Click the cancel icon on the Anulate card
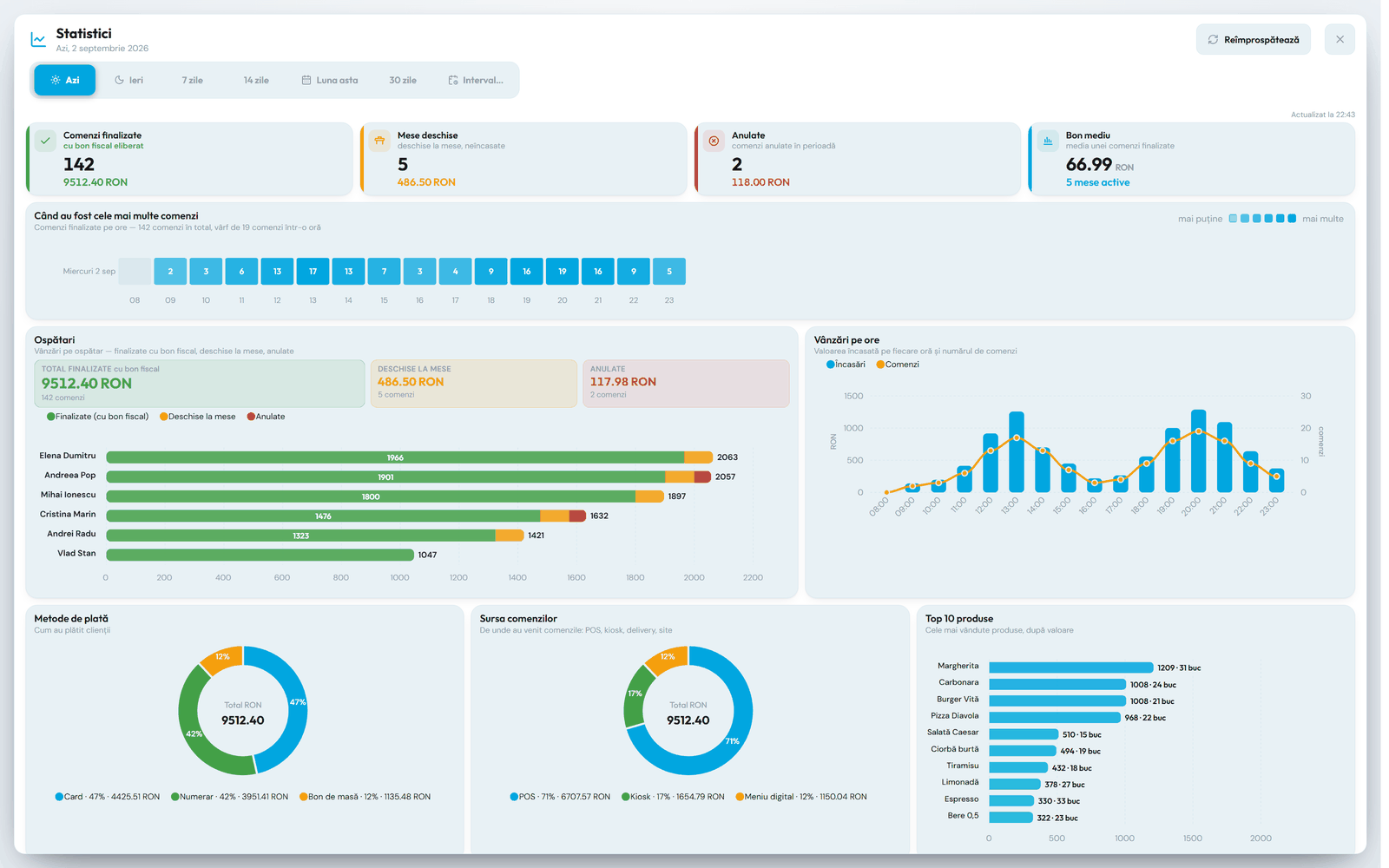The width and height of the screenshot is (1389, 868). pos(714,141)
